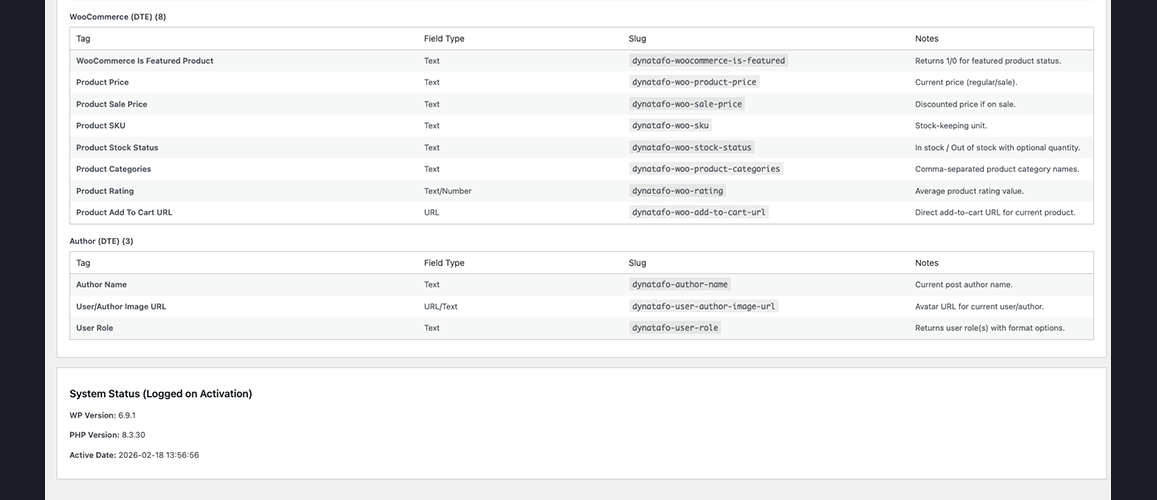Select the dynatafo-woo-add-to-cart-url slug
The image size is (1157, 500).
pos(699,212)
